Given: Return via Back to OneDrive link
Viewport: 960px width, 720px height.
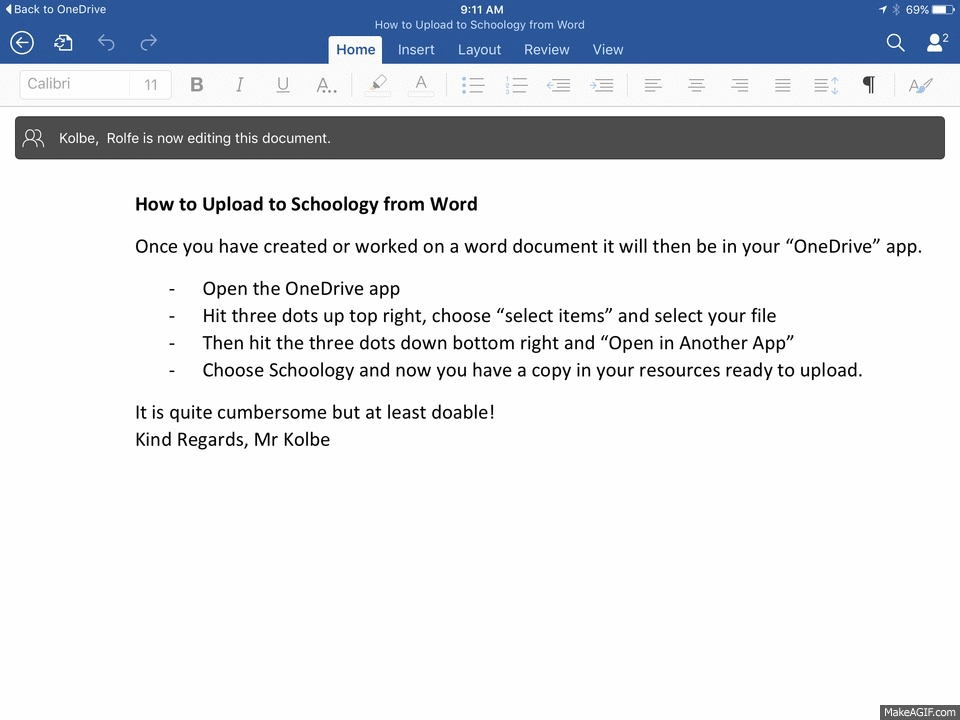Looking at the screenshot, I should pos(55,9).
